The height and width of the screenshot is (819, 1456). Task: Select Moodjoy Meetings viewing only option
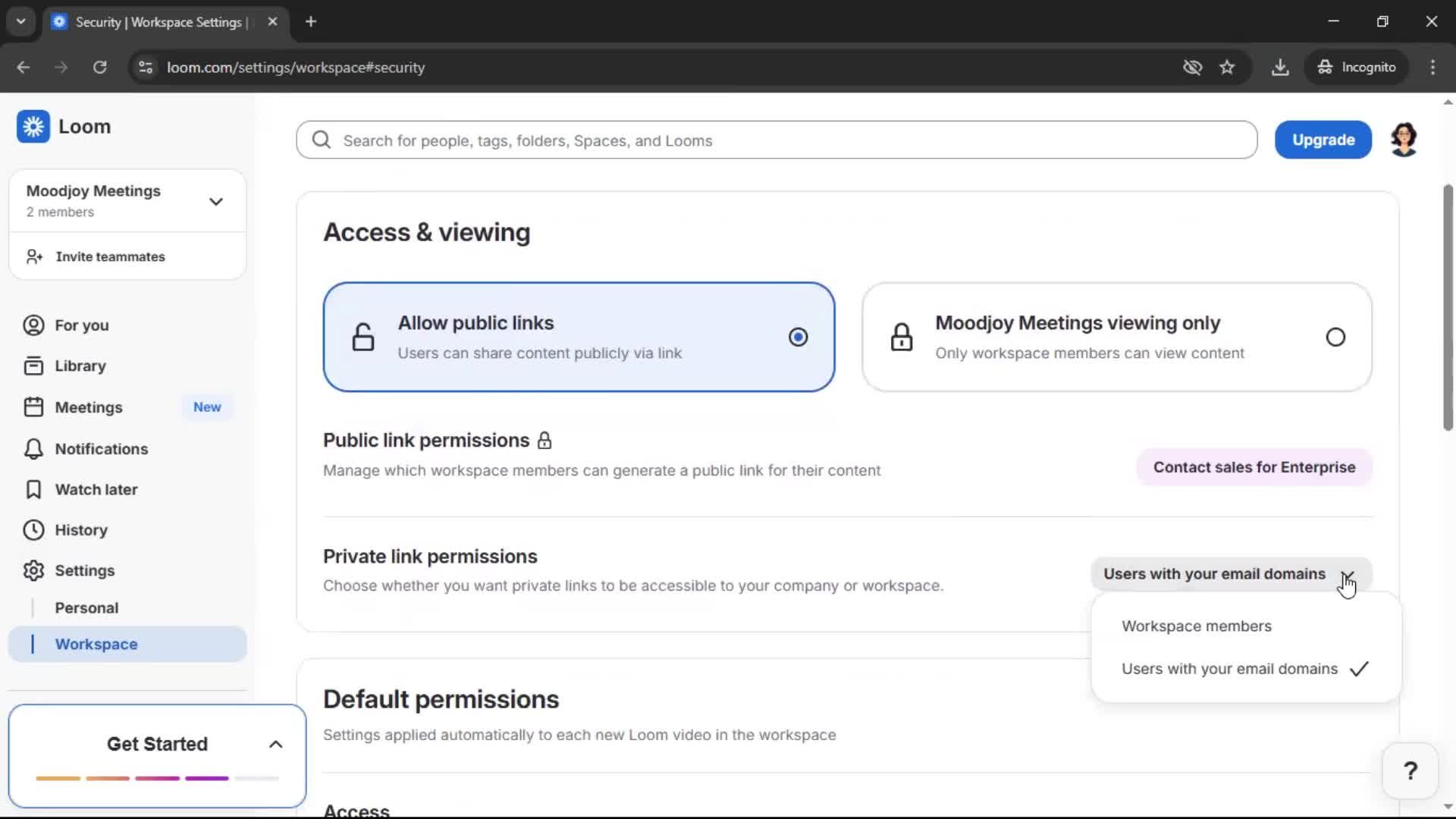[x=1335, y=337]
